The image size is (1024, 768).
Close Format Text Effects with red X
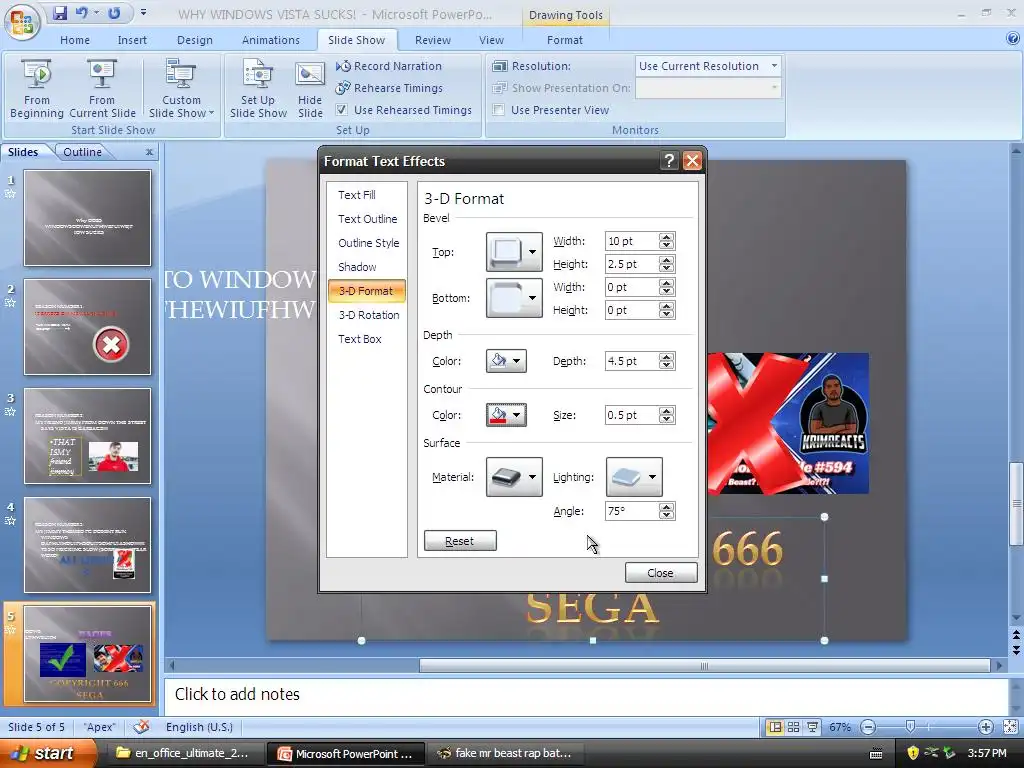[x=692, y=161]
